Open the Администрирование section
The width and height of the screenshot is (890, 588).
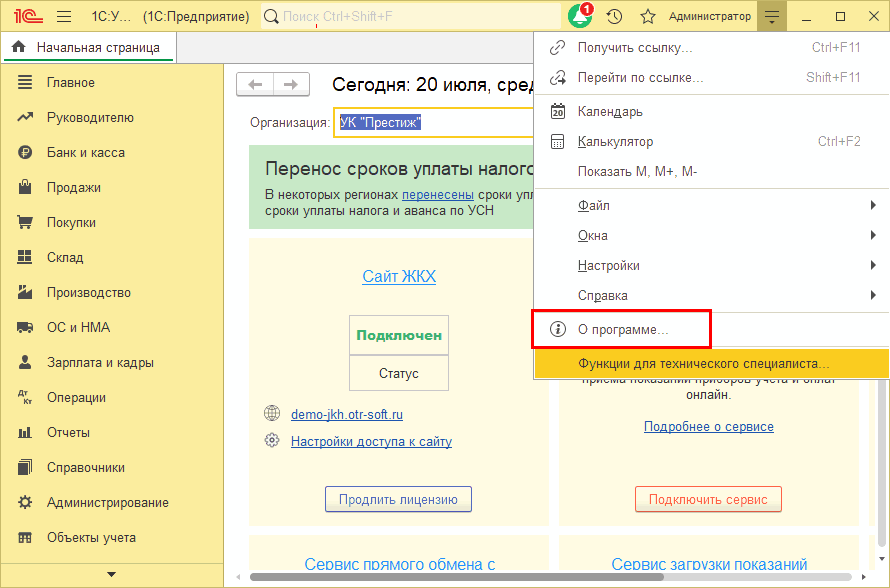(107, 503)
